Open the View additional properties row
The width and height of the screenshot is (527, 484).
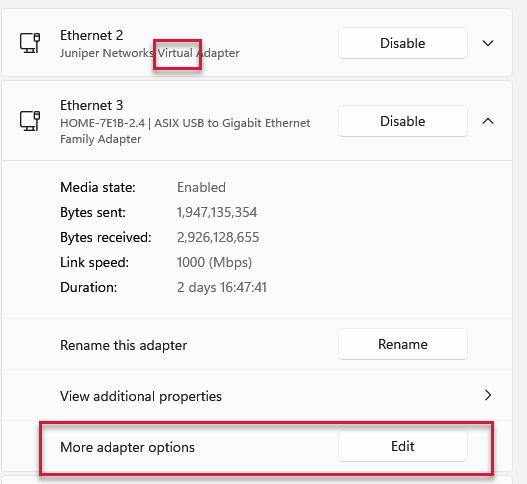(257, 395)
